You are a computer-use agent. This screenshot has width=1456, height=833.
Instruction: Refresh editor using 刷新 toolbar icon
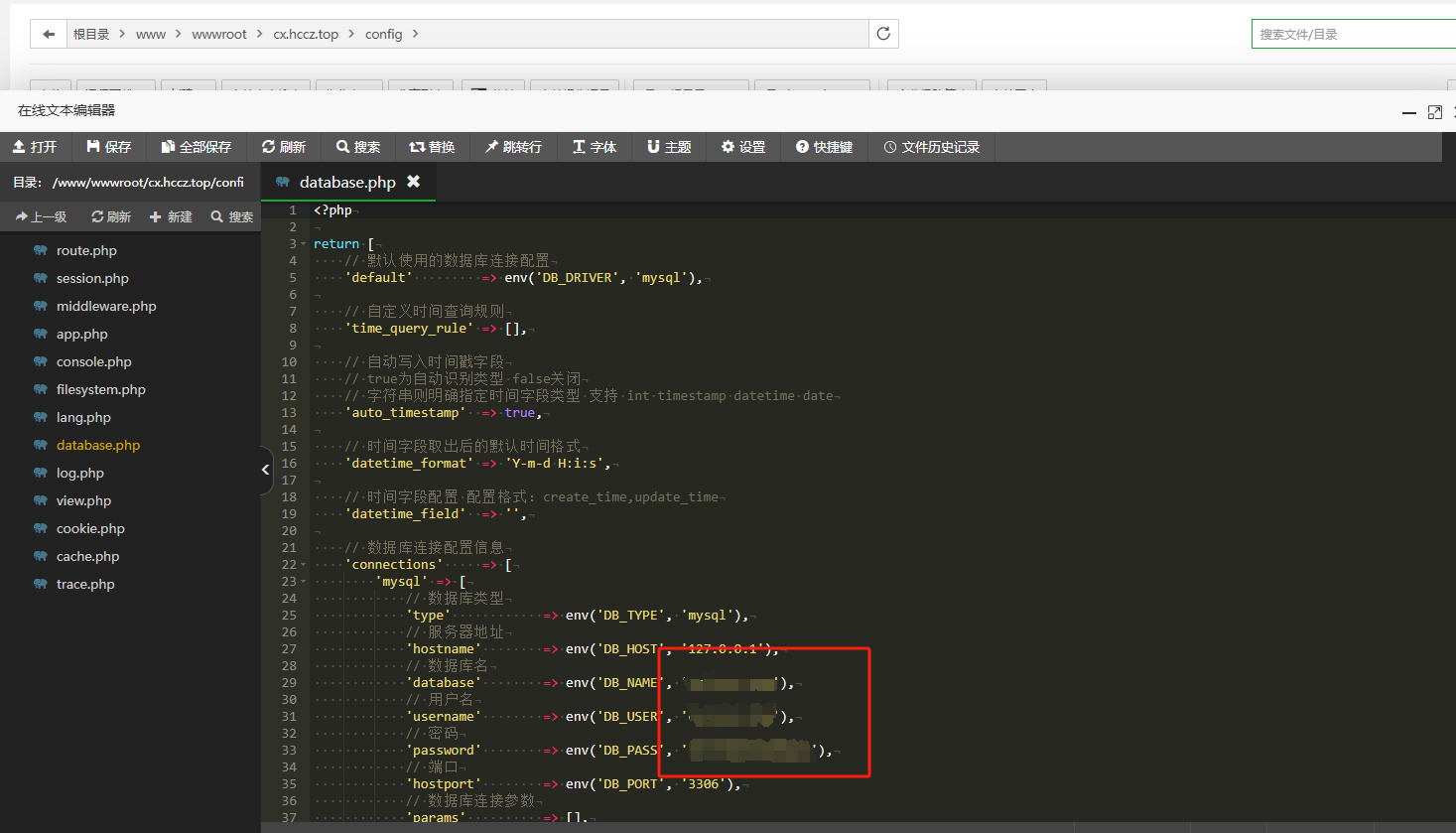point(268,147)
